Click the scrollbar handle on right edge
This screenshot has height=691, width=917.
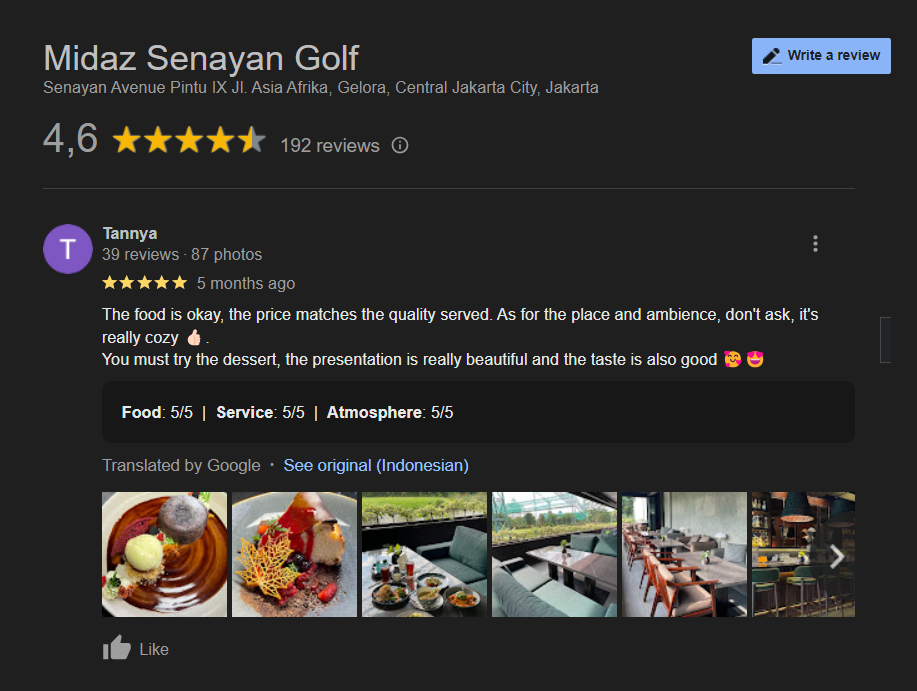885,340
